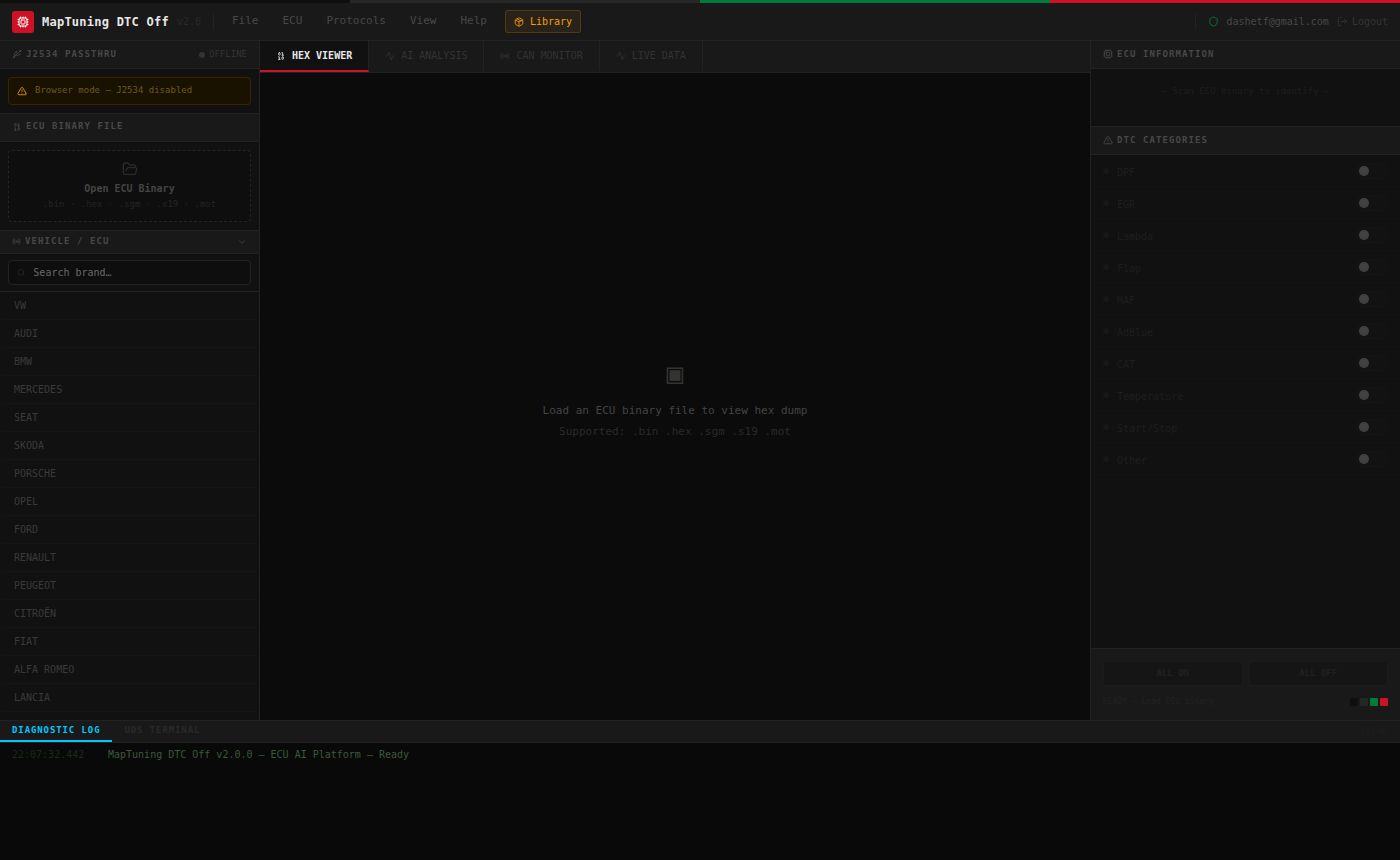Toggle the Flap category switch
This screenshot has width=1400, height=860.
pos(1372,267)
